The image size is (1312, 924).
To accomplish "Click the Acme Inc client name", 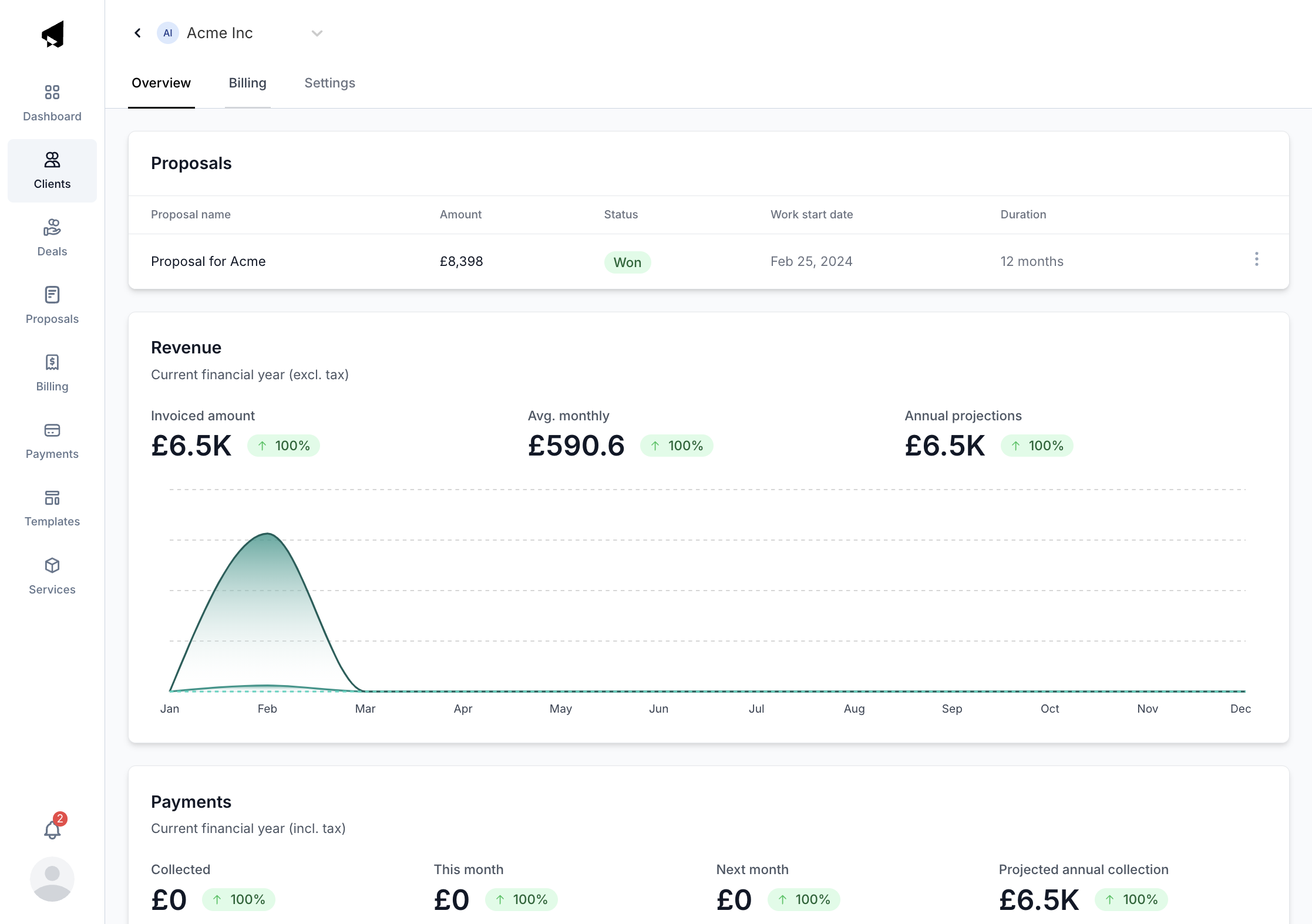I will (220, 33).
